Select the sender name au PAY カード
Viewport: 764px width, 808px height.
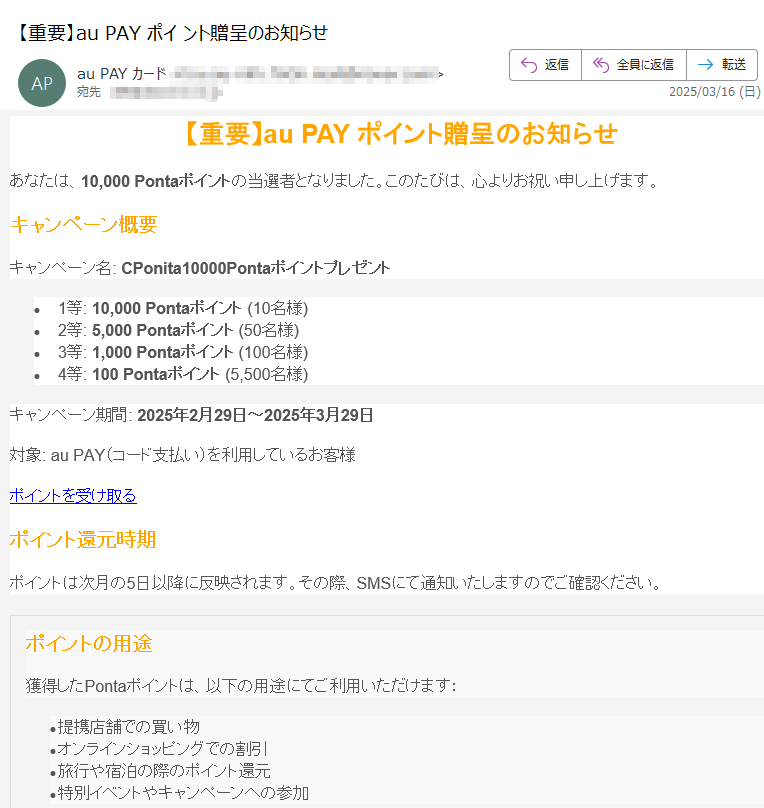pos(122,74)
